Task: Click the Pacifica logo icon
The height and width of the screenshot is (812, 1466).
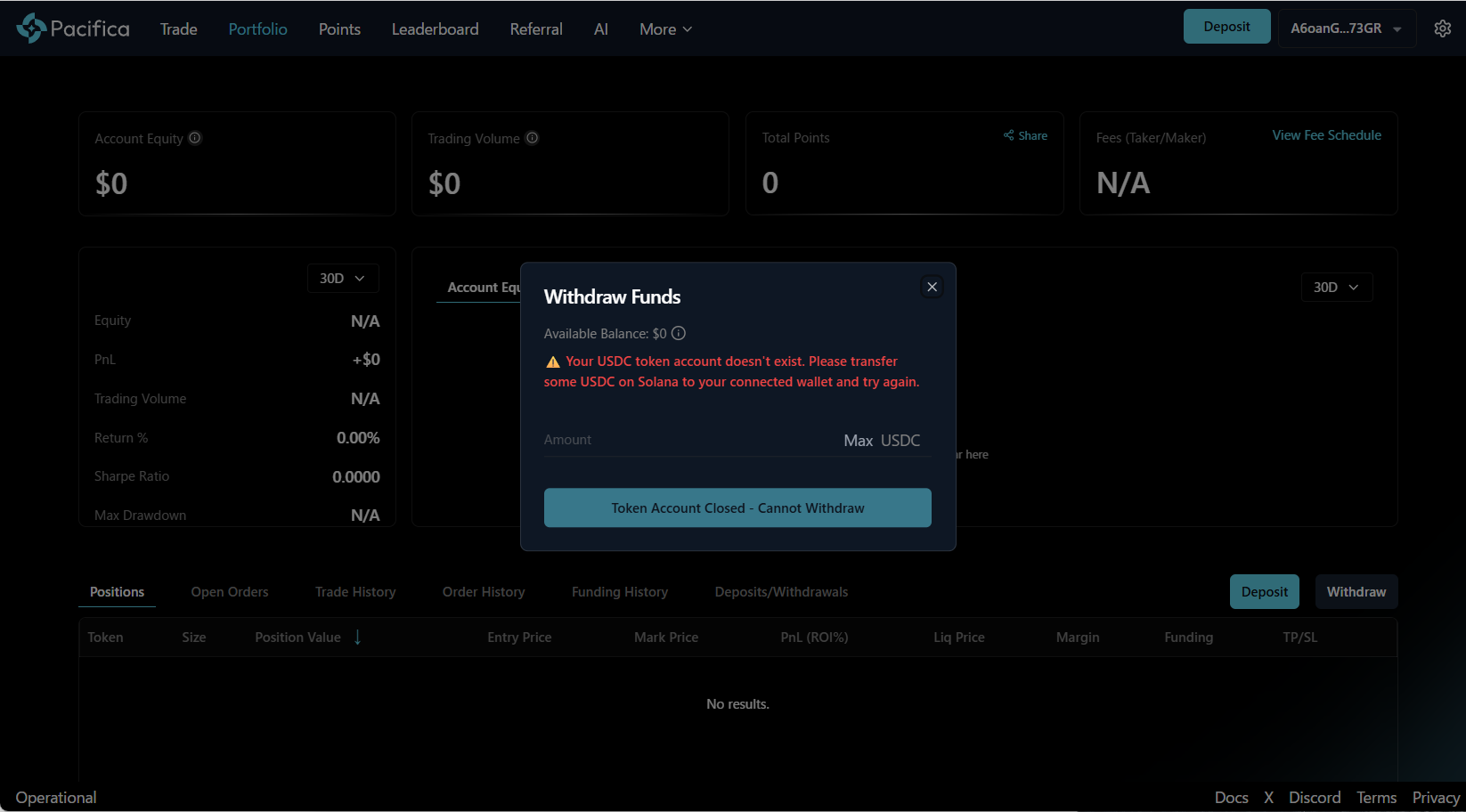Action: tap(31, 28)
